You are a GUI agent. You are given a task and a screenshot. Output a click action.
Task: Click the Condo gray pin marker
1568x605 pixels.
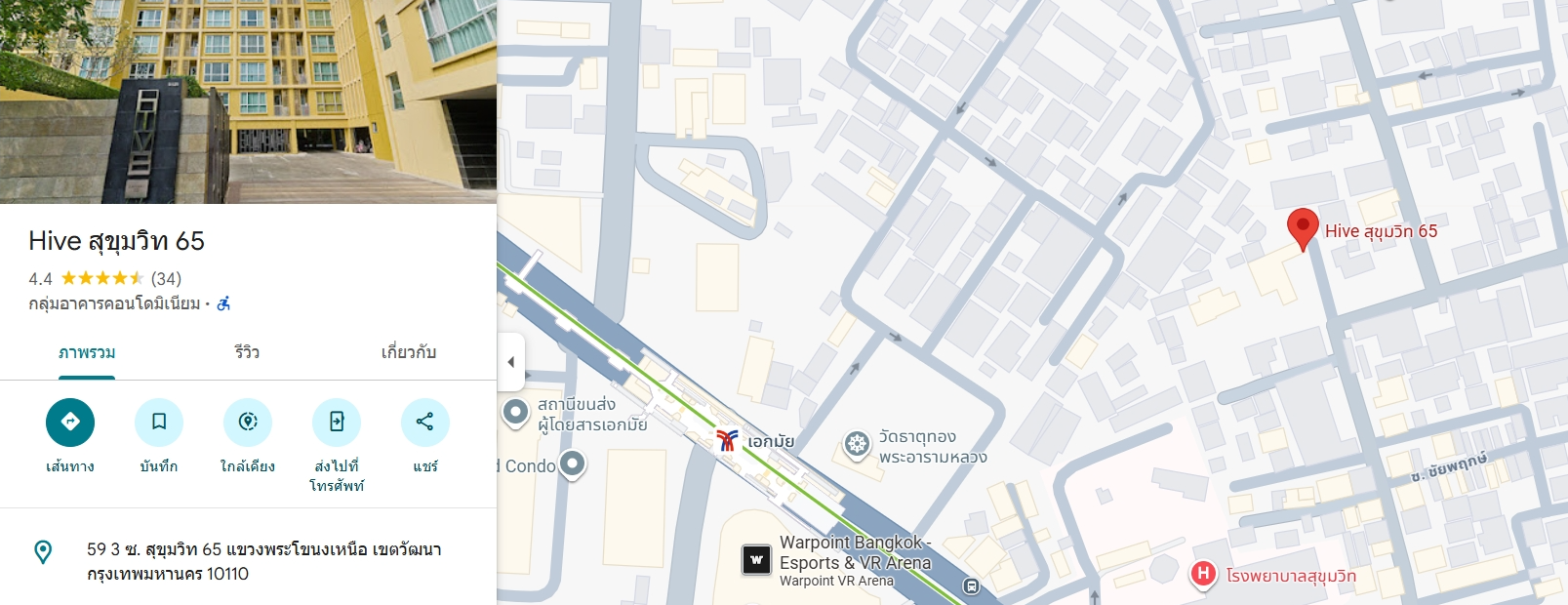click(x=573, y=464)
